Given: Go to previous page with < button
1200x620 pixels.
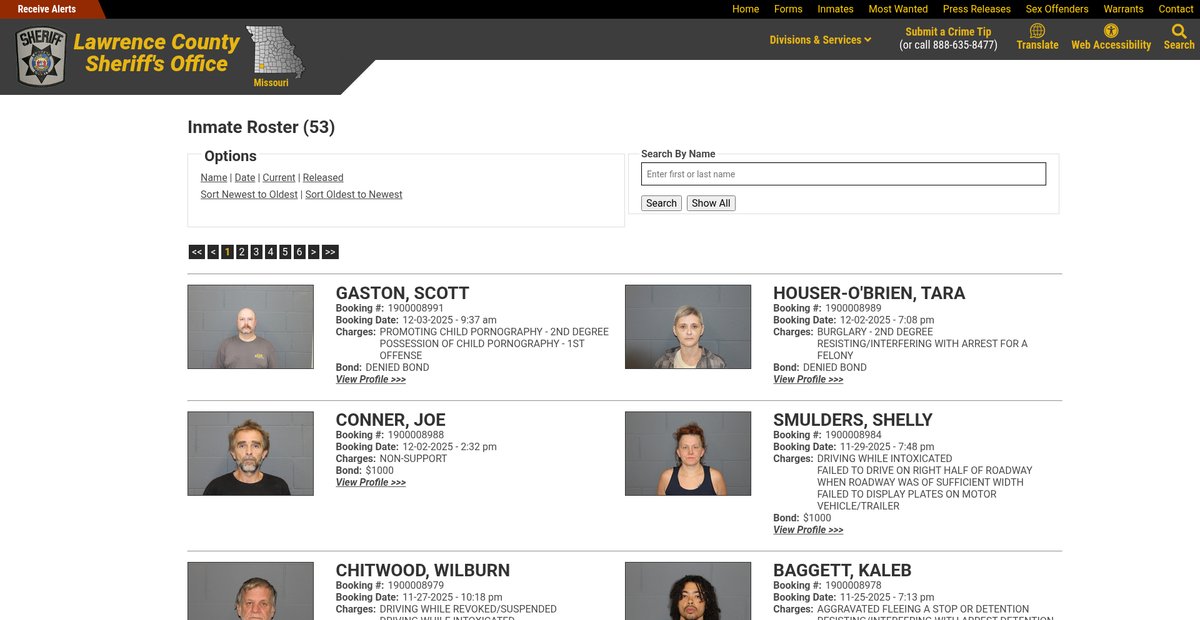Looking at the screenshot, I should [x=213, y=252].
